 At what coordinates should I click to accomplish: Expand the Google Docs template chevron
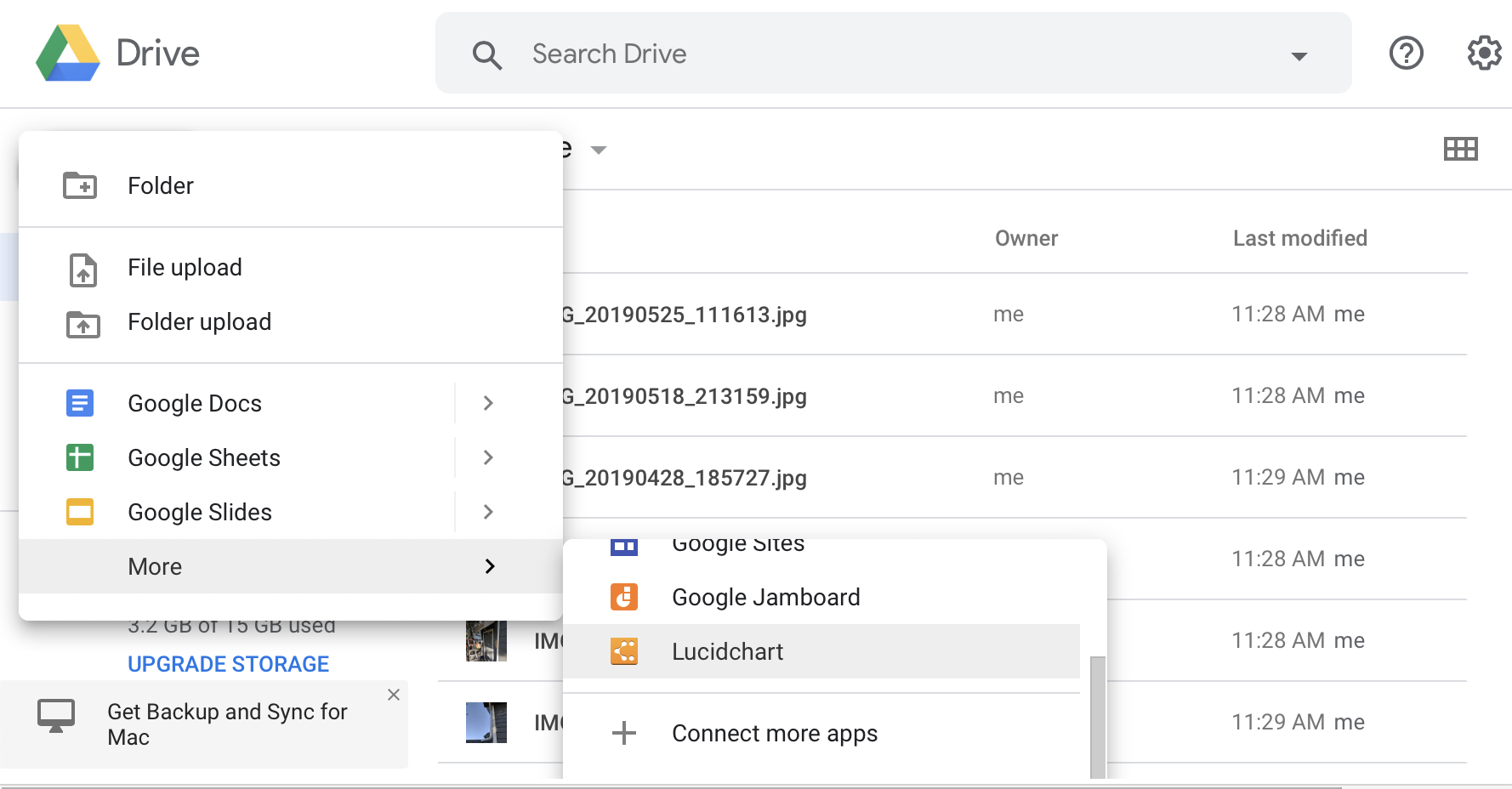tap(487, 403)
